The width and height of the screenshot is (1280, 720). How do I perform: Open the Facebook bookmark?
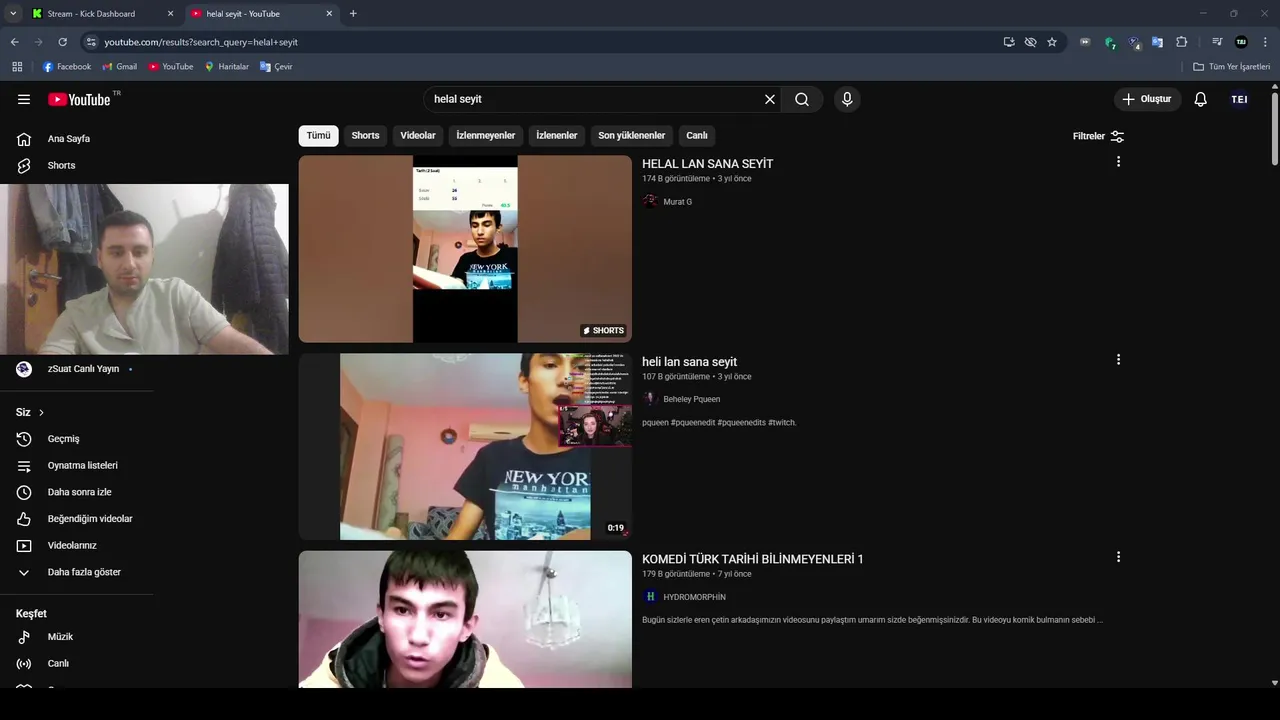pos(67,67)
